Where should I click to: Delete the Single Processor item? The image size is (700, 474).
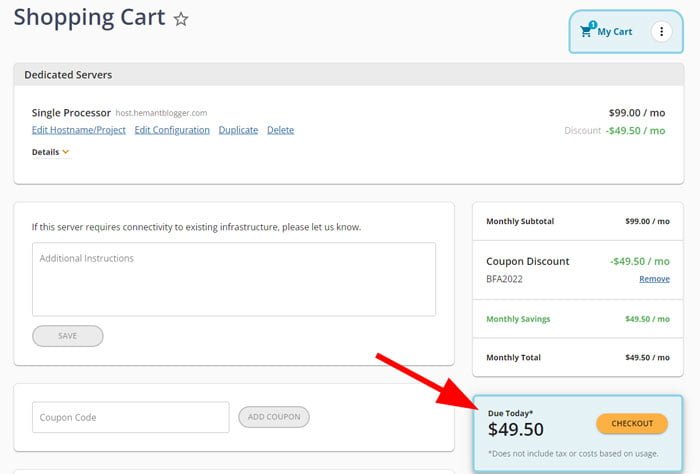[280, 130]
